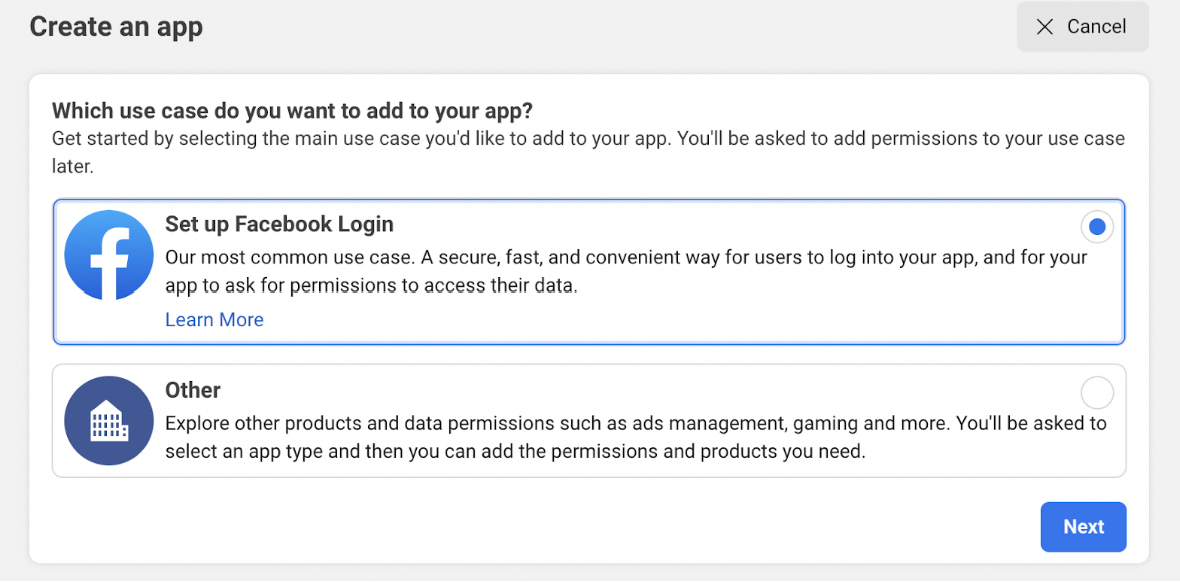1180x582 pixels.
Task: Select the Other use case radio button
Action: [x=1097, y=393]
